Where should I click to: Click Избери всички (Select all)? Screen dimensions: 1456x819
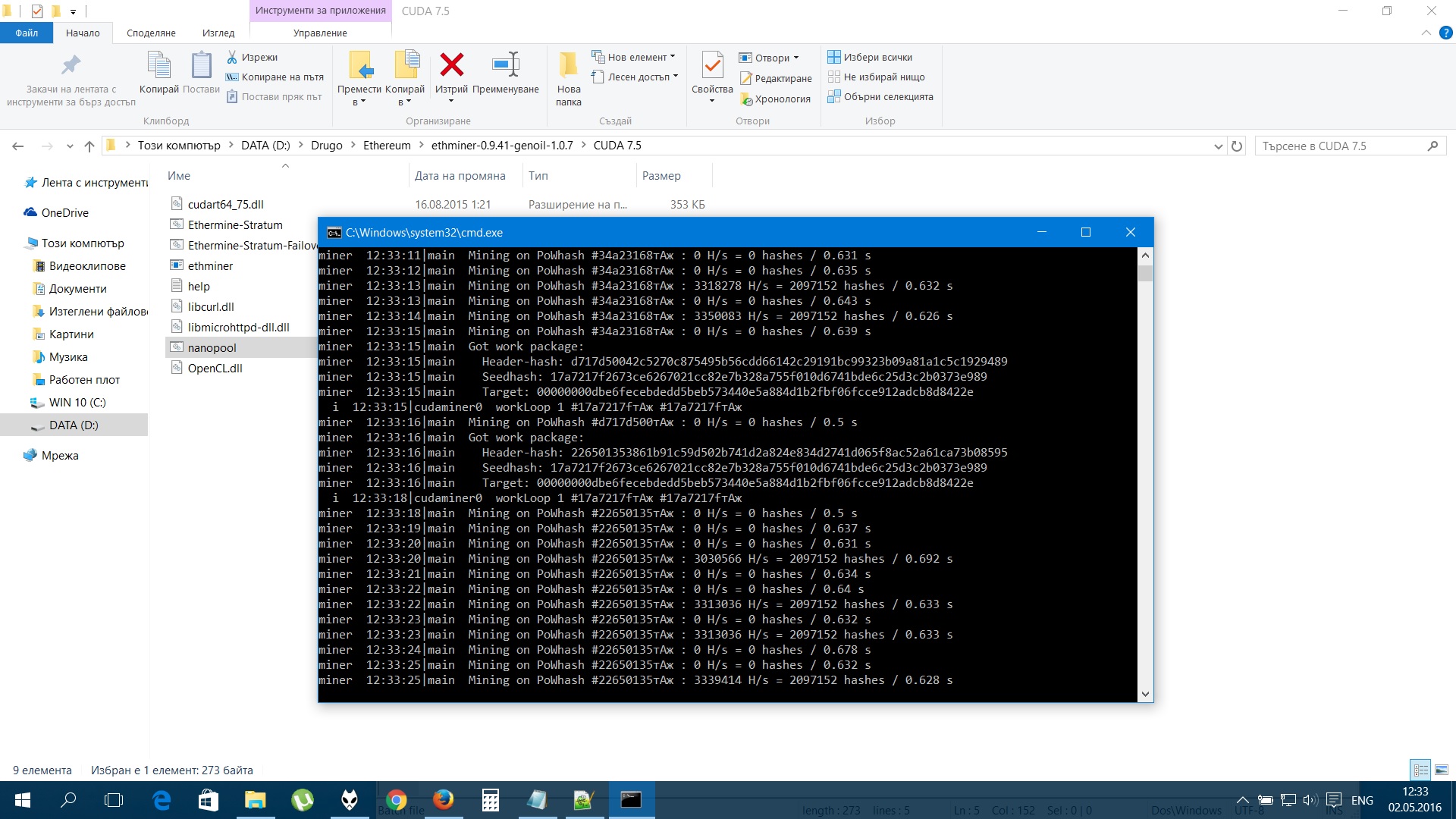pyautogui.click(x=870, y=57)
